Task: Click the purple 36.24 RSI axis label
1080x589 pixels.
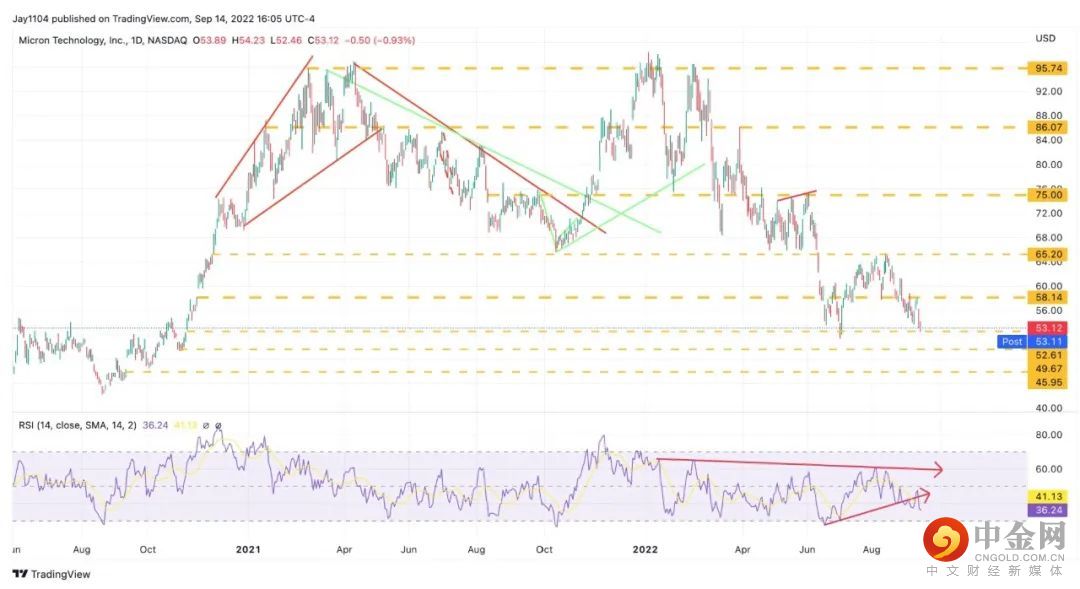Action: pos(1048,510)
